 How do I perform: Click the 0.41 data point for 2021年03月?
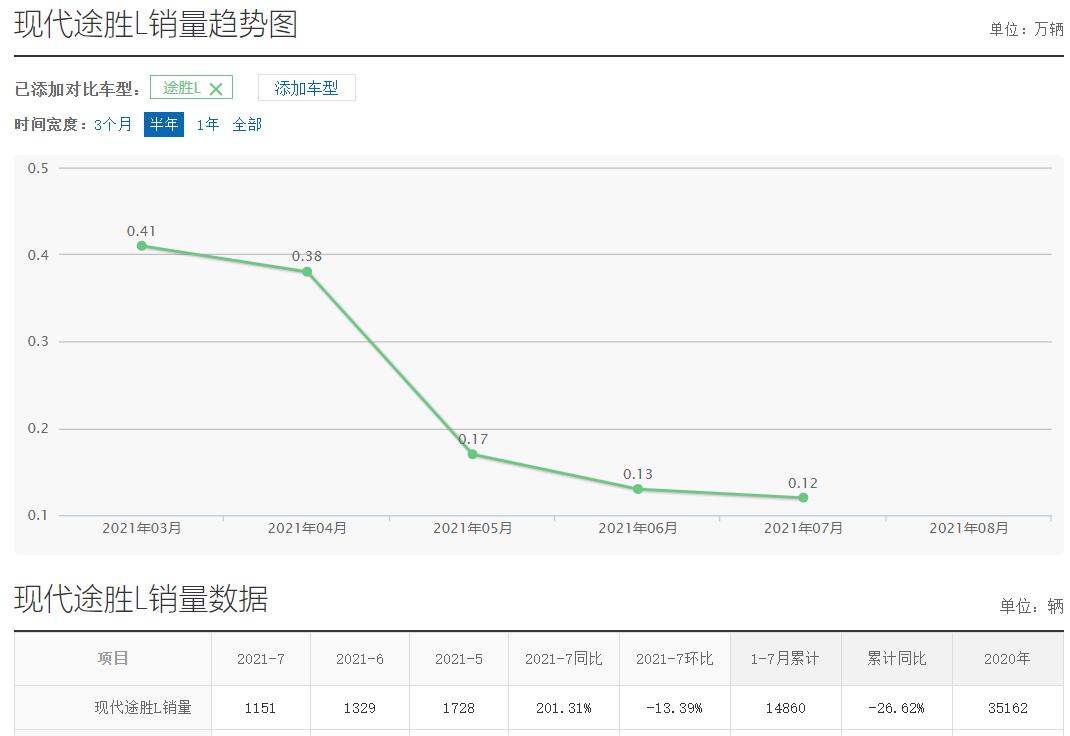[x=143, y=245]
